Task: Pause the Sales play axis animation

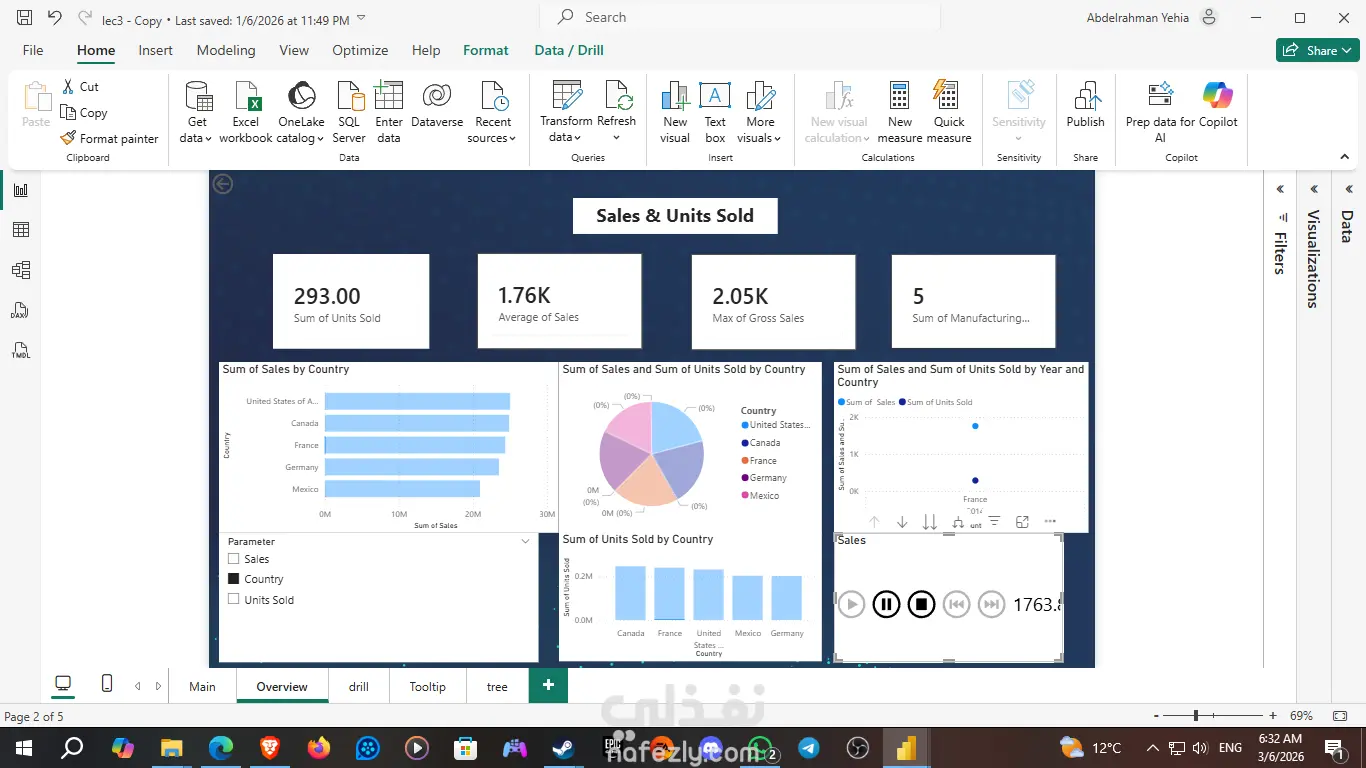Action: [x=886, y=604]
